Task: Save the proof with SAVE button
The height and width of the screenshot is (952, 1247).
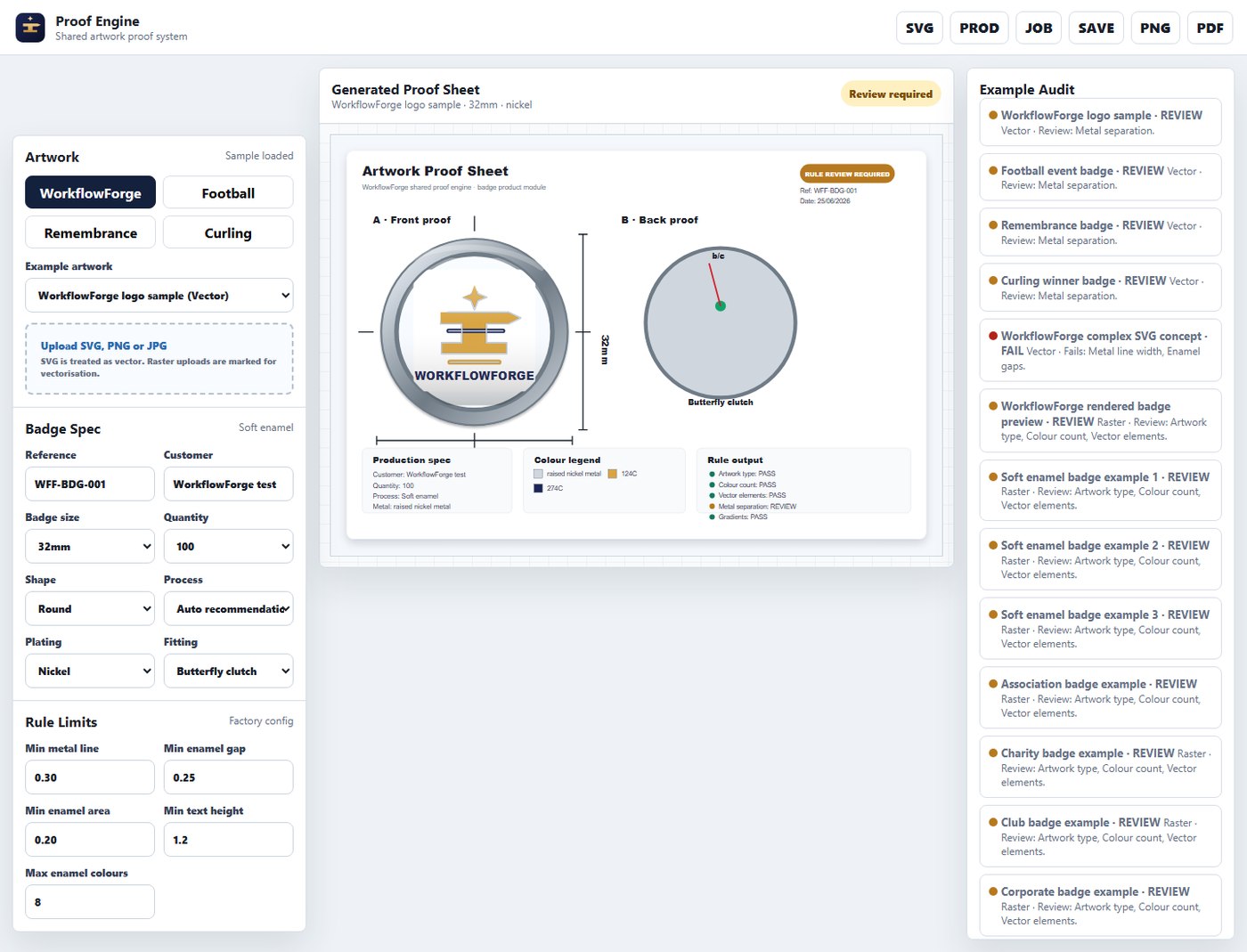Action: point(1096,28)
